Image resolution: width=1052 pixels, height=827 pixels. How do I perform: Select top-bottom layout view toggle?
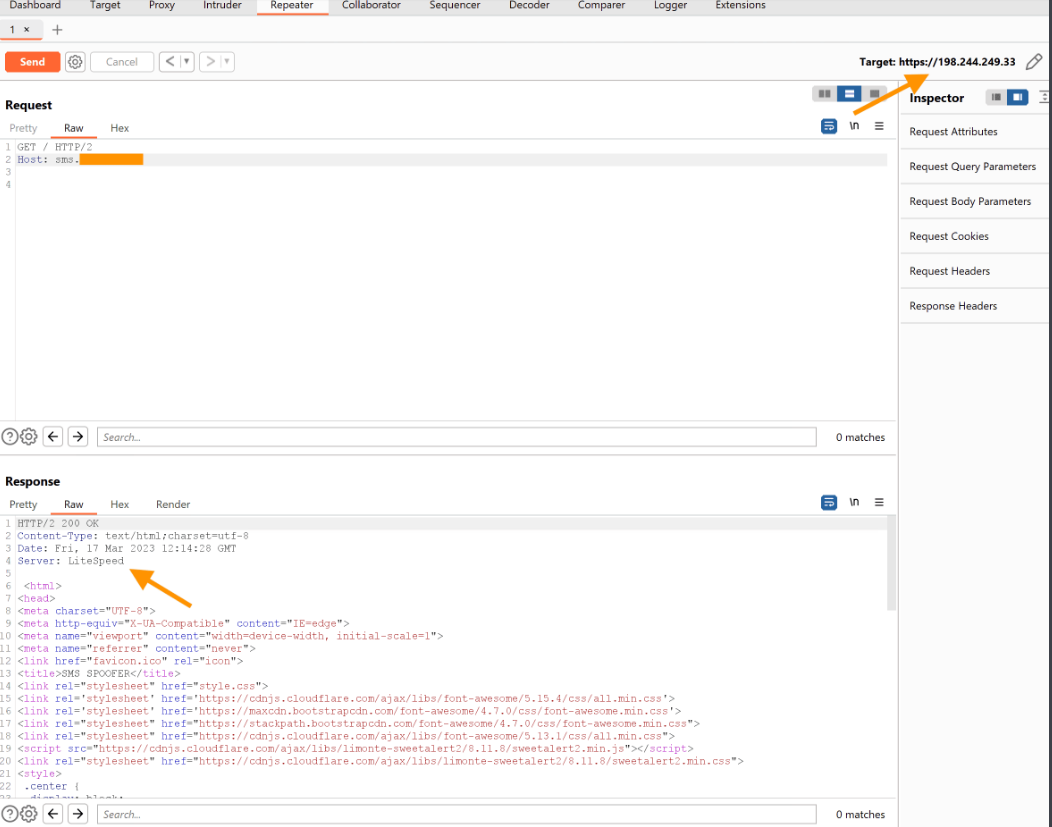tap(849, 94)
